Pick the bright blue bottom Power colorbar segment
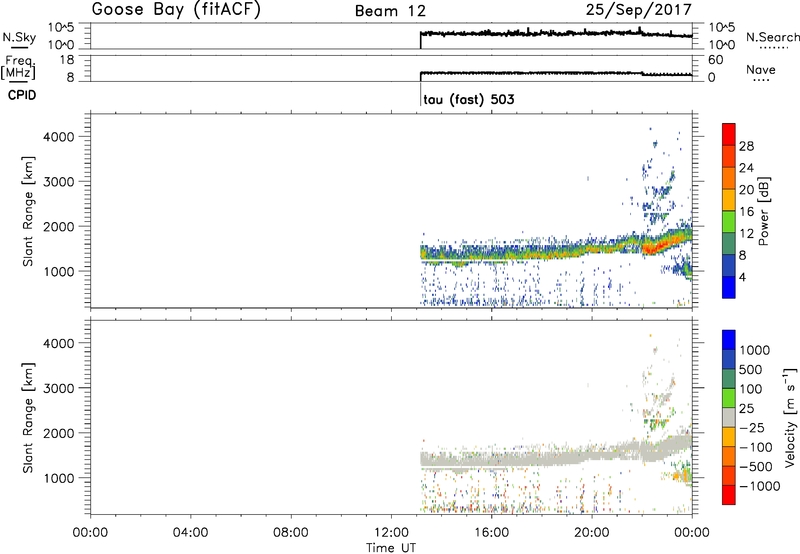The width and height of the screenshot is (800, 554). 729,287
